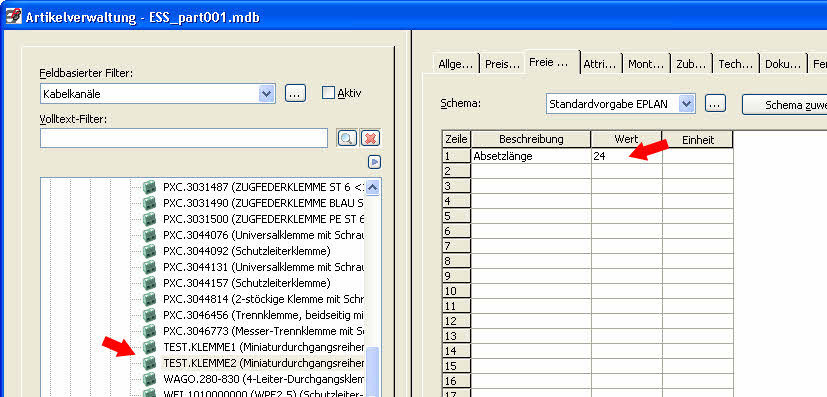Viewport: 827px width, 397px height.
Task: Select PXC.3046456 Trennklemme entry
Action: tap(263, 315)
